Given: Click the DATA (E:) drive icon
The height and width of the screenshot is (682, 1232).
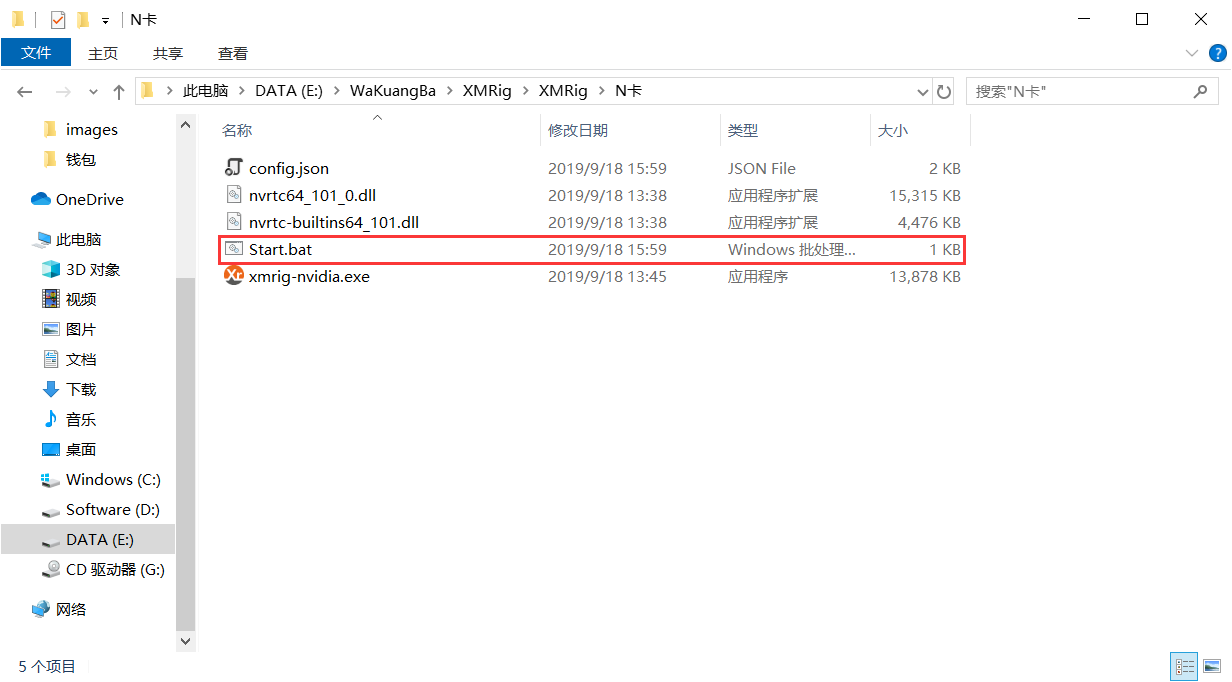Looking at the screenshot, I should [50, 541].
